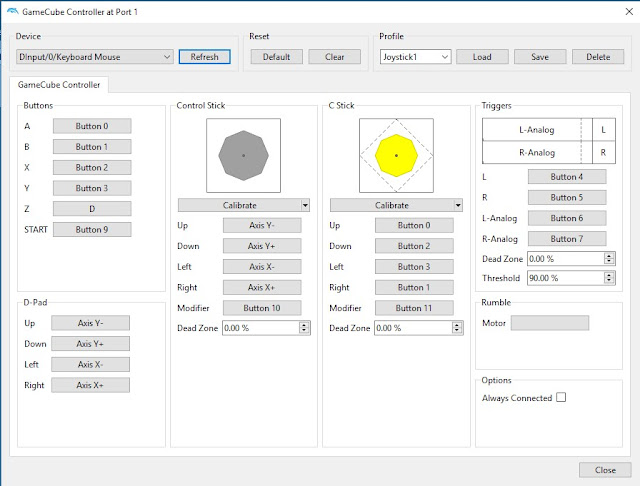
Task: Remap the A button (Button 0)
Action: tap(92, 126)
